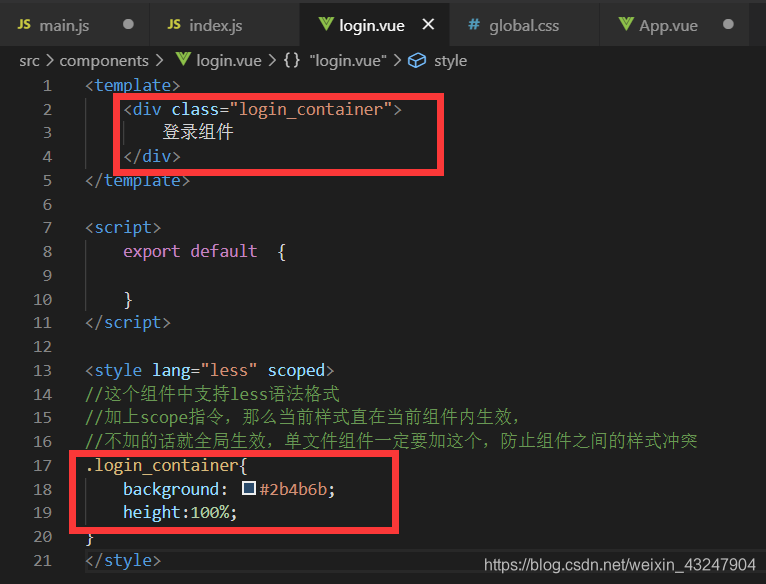Screen dimensions: 766x584
Task: Click the closing </div> tag
Action: (x=152, y=156)
